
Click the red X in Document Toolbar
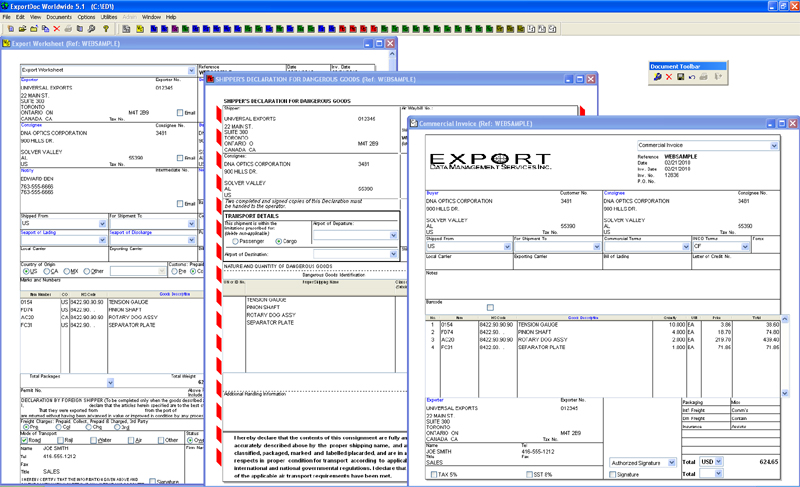(x=669, y=76)
